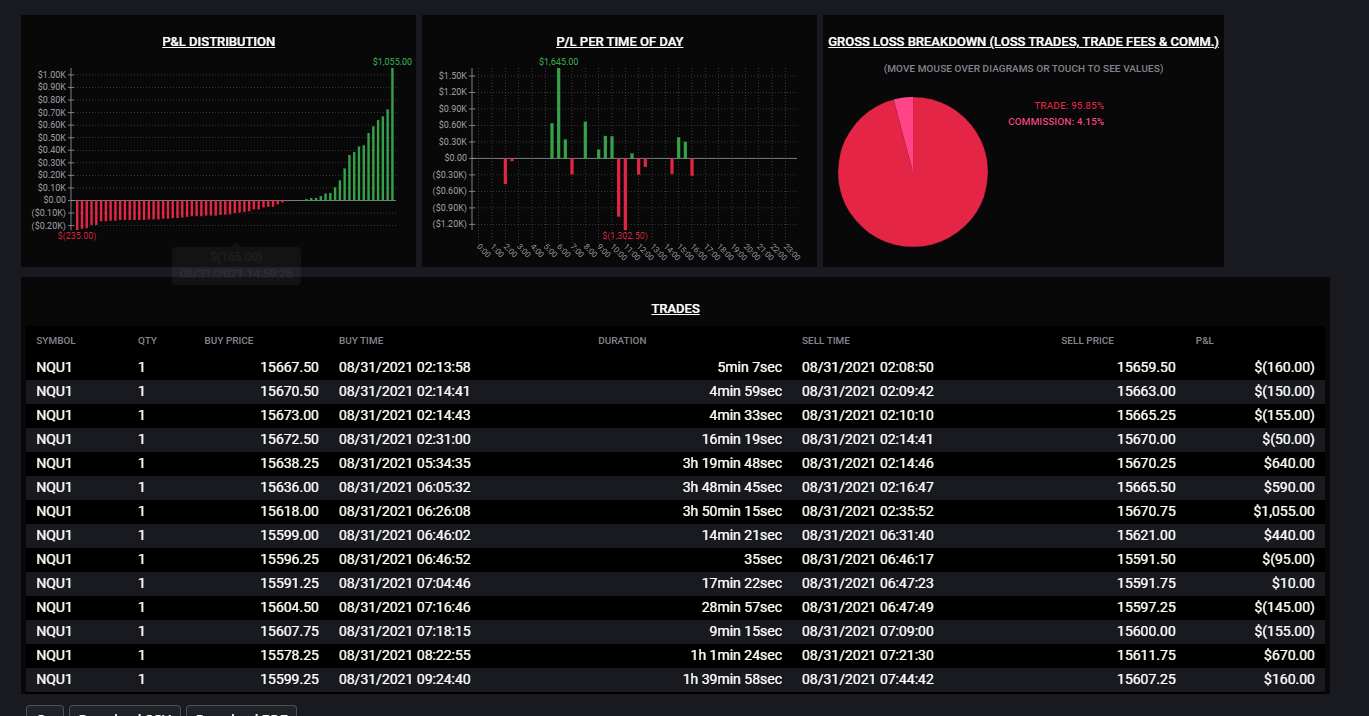1369x716 pixels.
Task: Click the tallest green $1,055.00 distribution bar
Action: pos(393,135)
